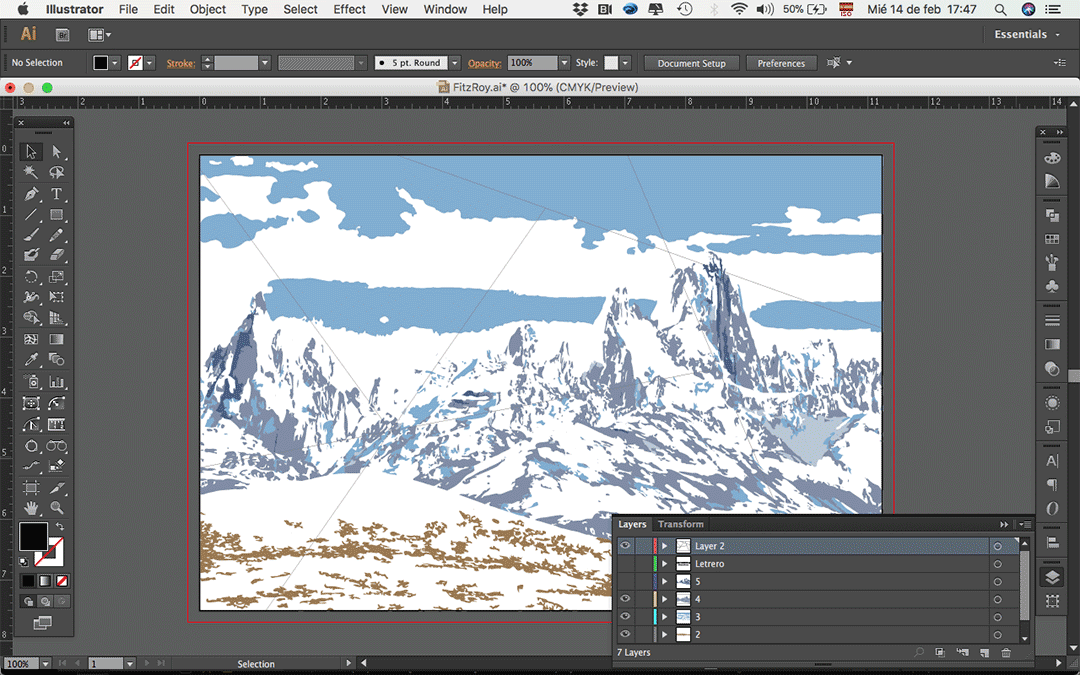Select the Pencil tool

pyautogui.click(x=56, y=235)
